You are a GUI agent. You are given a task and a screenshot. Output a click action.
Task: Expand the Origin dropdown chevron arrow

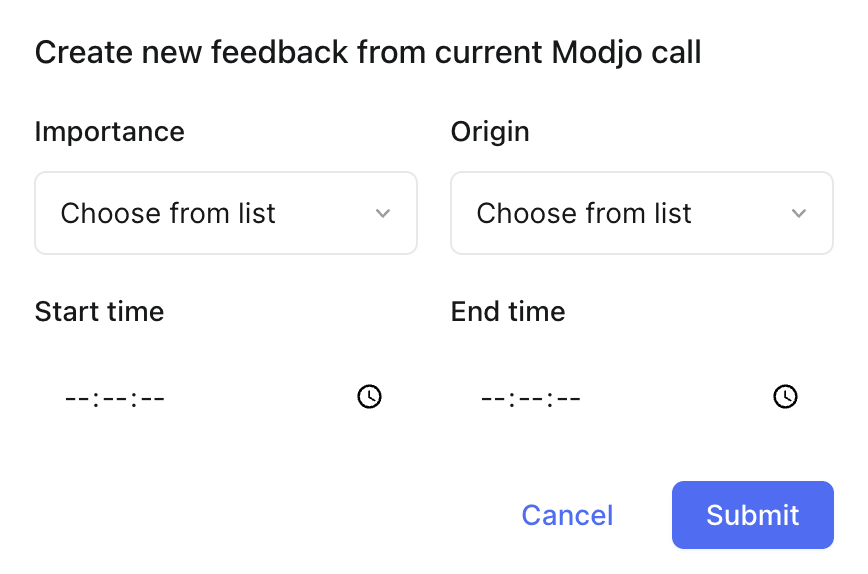click(x=799, y=213)
